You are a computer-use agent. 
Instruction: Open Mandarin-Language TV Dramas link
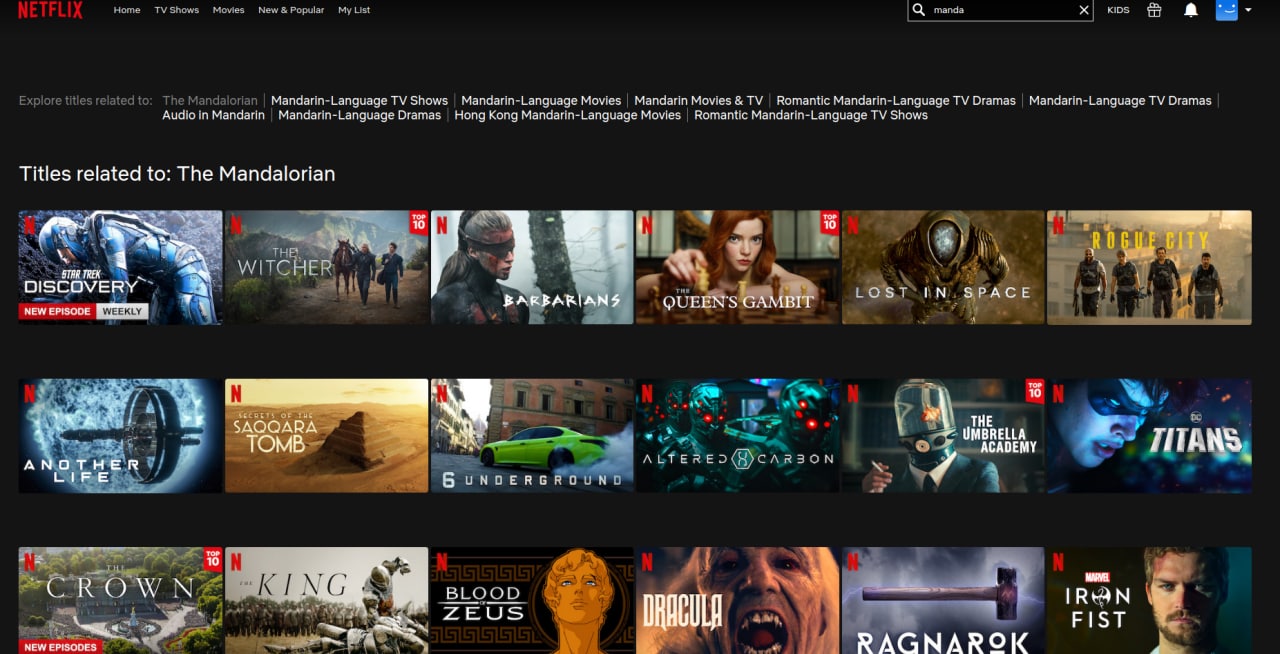coord(1120,100)
